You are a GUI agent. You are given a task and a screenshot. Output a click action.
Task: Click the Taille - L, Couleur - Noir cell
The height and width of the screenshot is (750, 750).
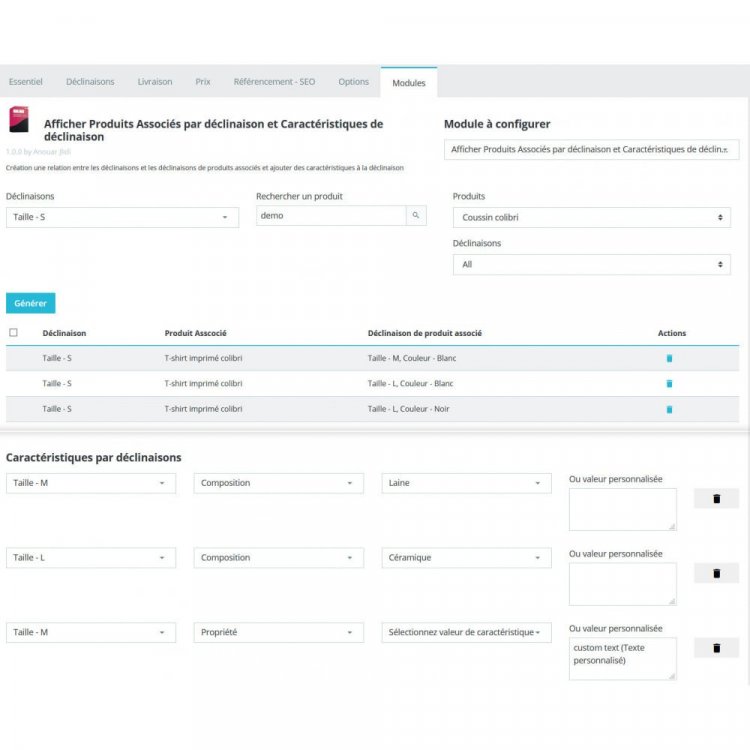tap(408, 409)
